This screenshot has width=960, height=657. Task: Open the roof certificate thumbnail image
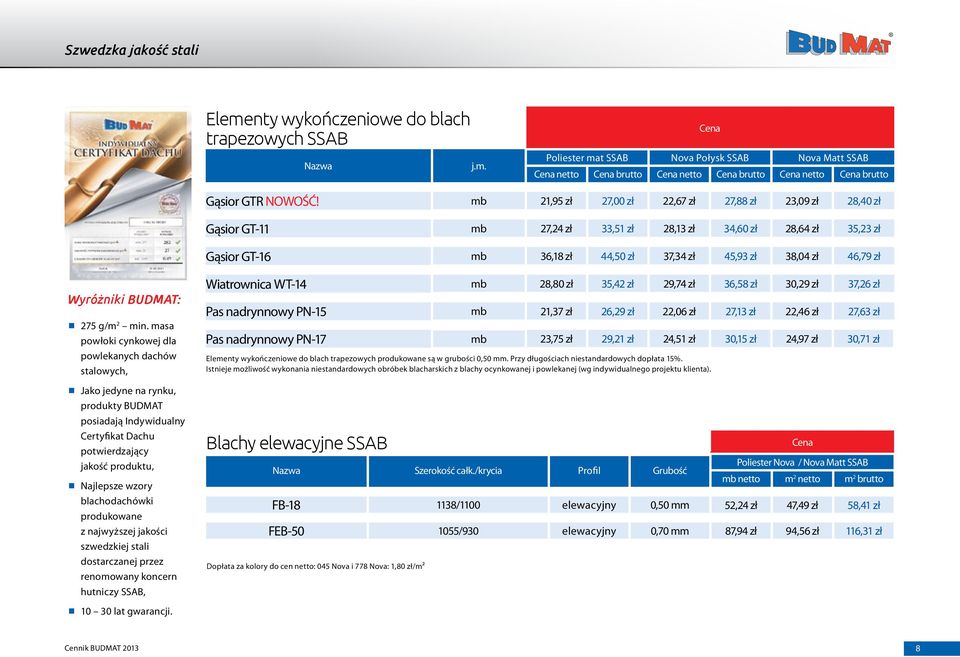(128, 195)
